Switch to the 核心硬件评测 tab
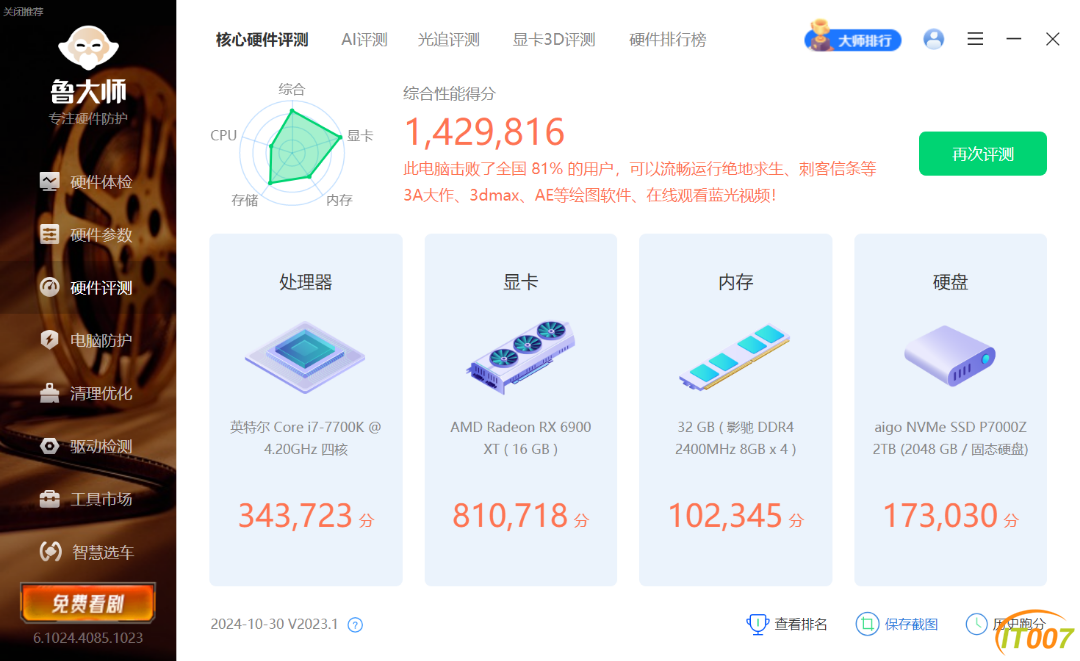Viewport: 1080px width, 661px height. [262, 40]
